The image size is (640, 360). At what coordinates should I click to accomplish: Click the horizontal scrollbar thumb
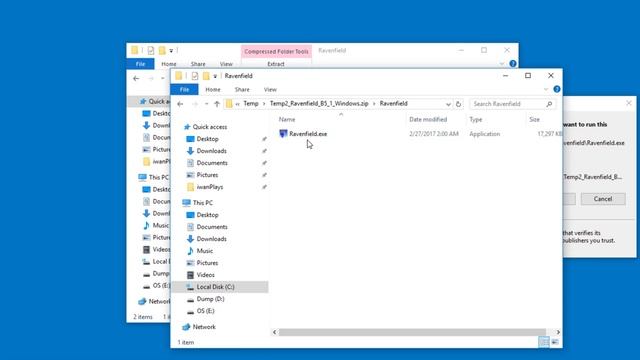point(412,332)
